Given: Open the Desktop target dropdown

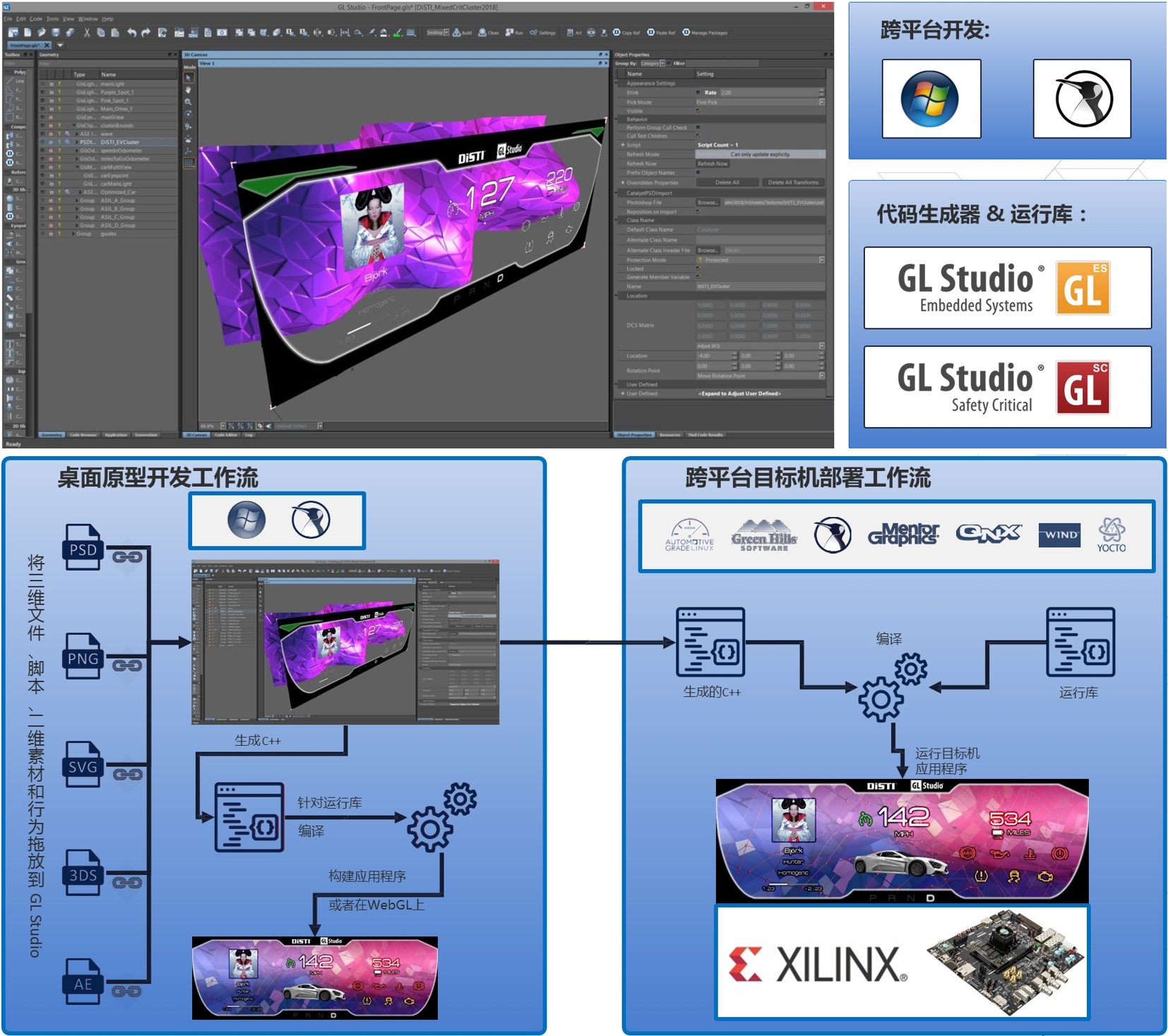Looking at the screenshot, I should point(437,32).
